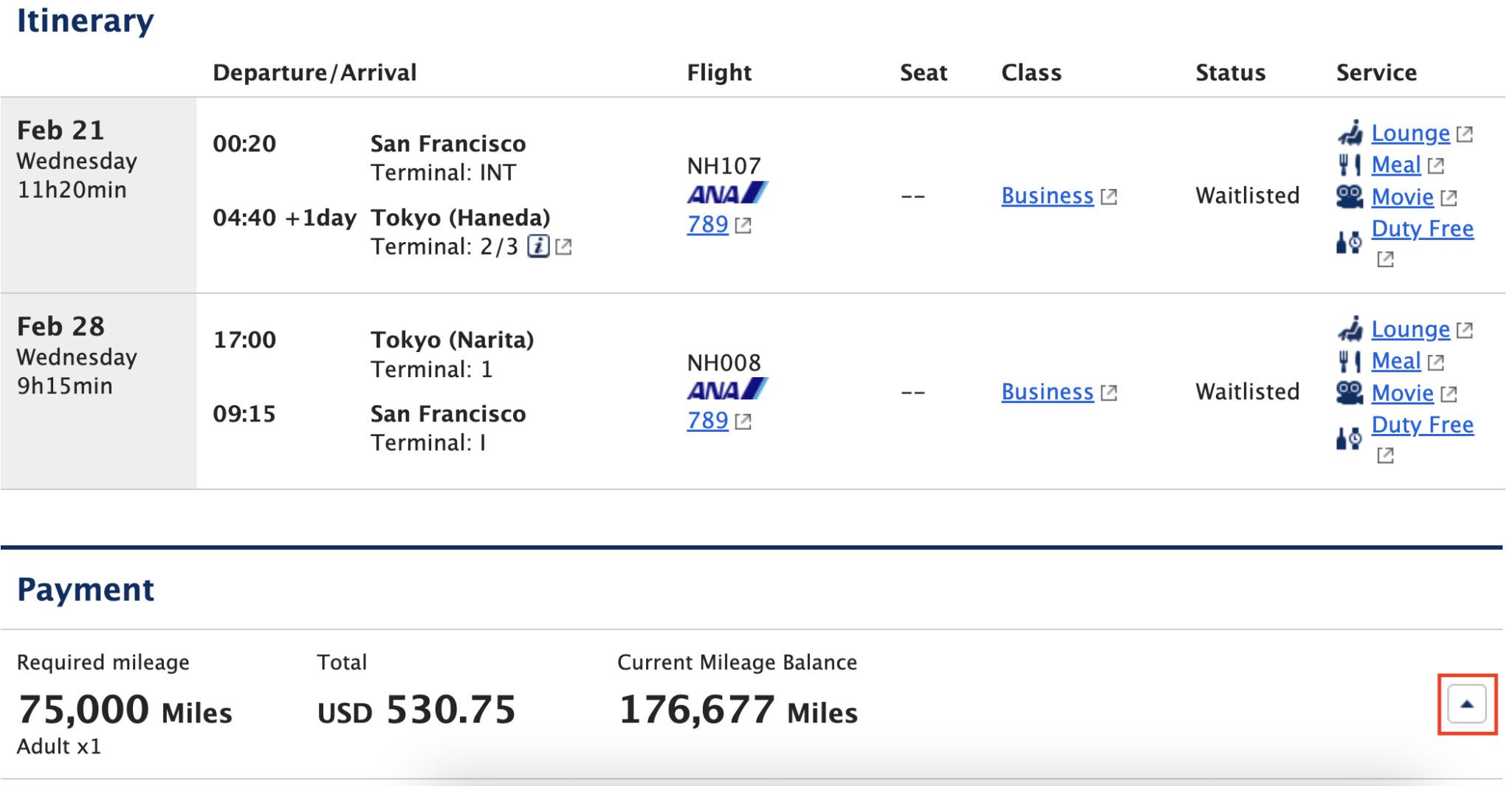The width and height of the screenshot is (1512, 786).
Task: Open the terminal info icon next to Haneda Terminal 2/3
Action: 538,247
